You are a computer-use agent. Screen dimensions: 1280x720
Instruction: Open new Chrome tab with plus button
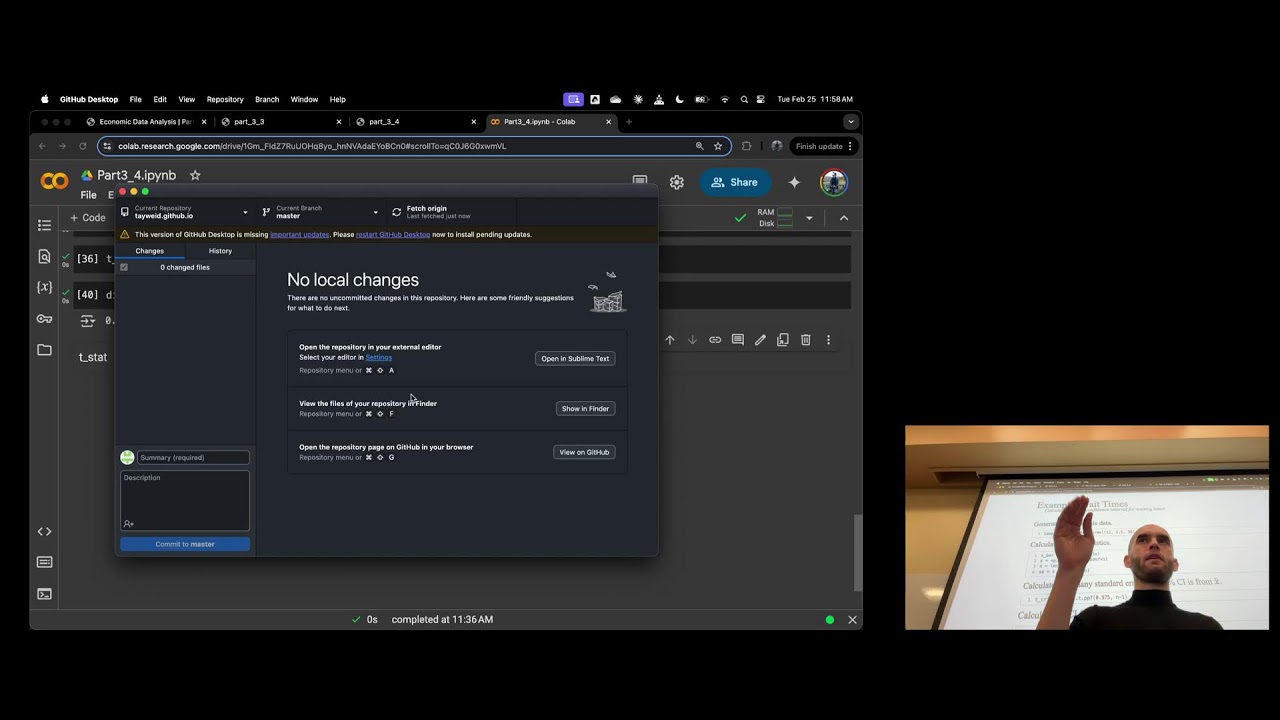pyautogui.click(x=629, y=122)
